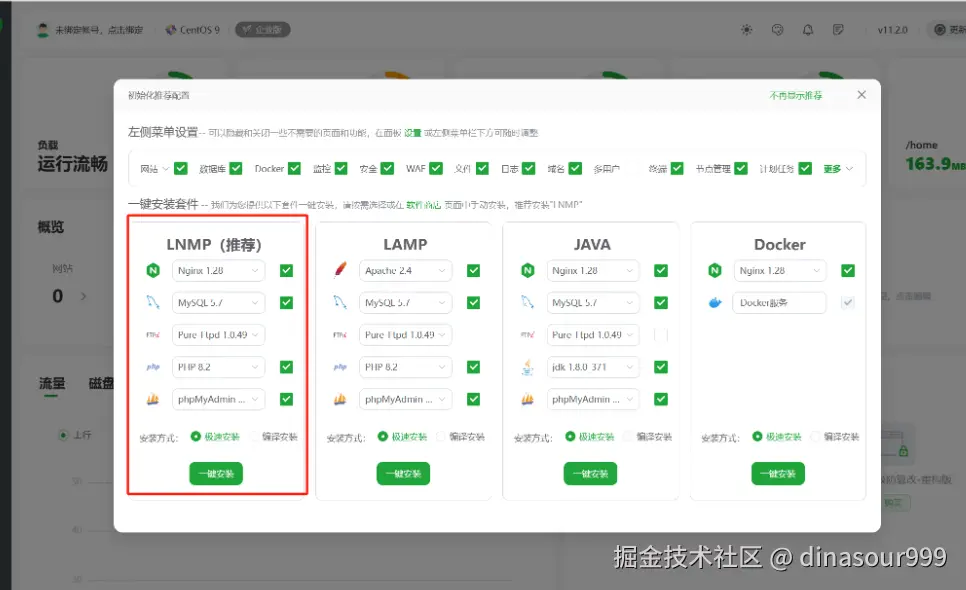Open Apache 2.4 dropdown in LAMP card
This screenshot has width=966, height=590.
(405, 270)
